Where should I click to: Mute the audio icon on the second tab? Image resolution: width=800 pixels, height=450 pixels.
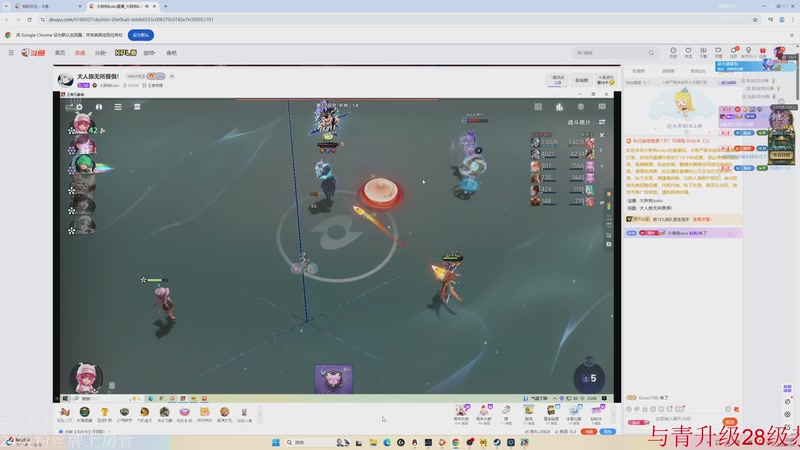pos(147,6)
